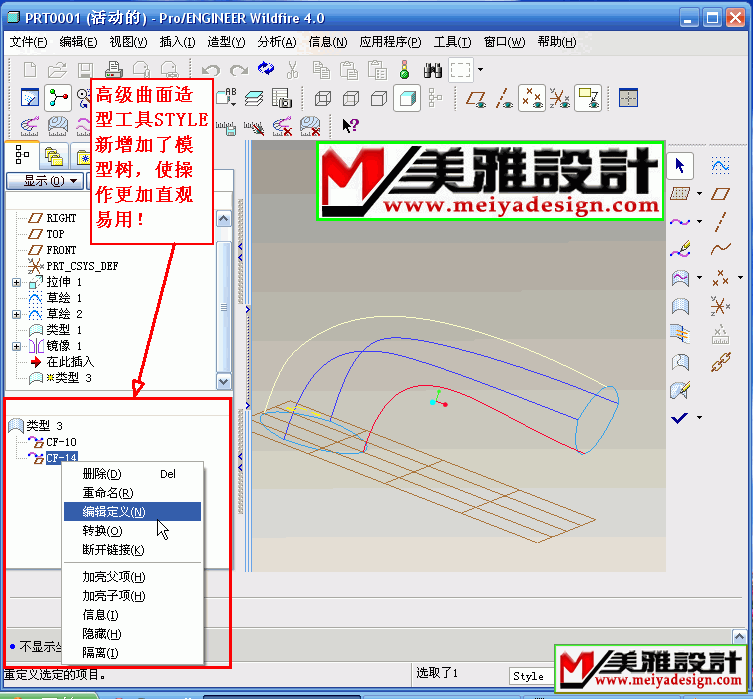
Task: Open dropdown arrow next to active plane icon
Action: tap(699, 193)
